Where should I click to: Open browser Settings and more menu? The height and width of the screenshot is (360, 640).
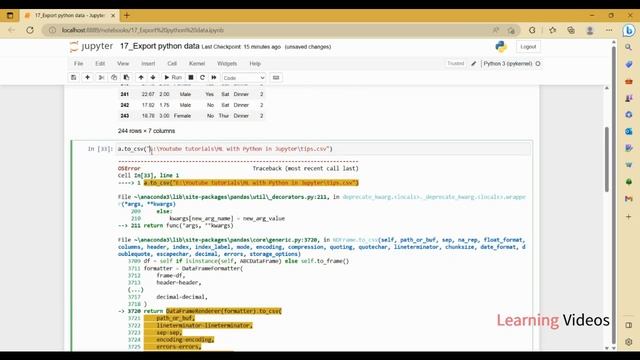pos(609,30)
